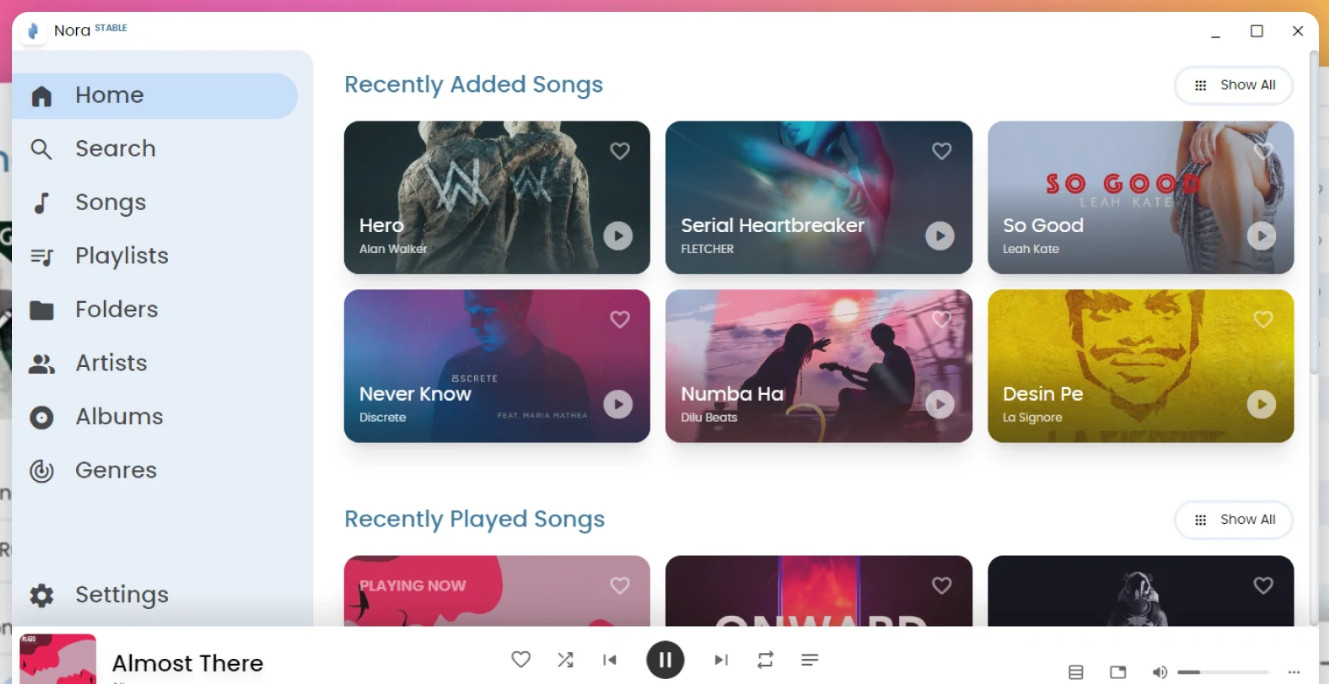
Task: Favorite the Serial Heartbreaker song
Action: [x=941, y=151]
